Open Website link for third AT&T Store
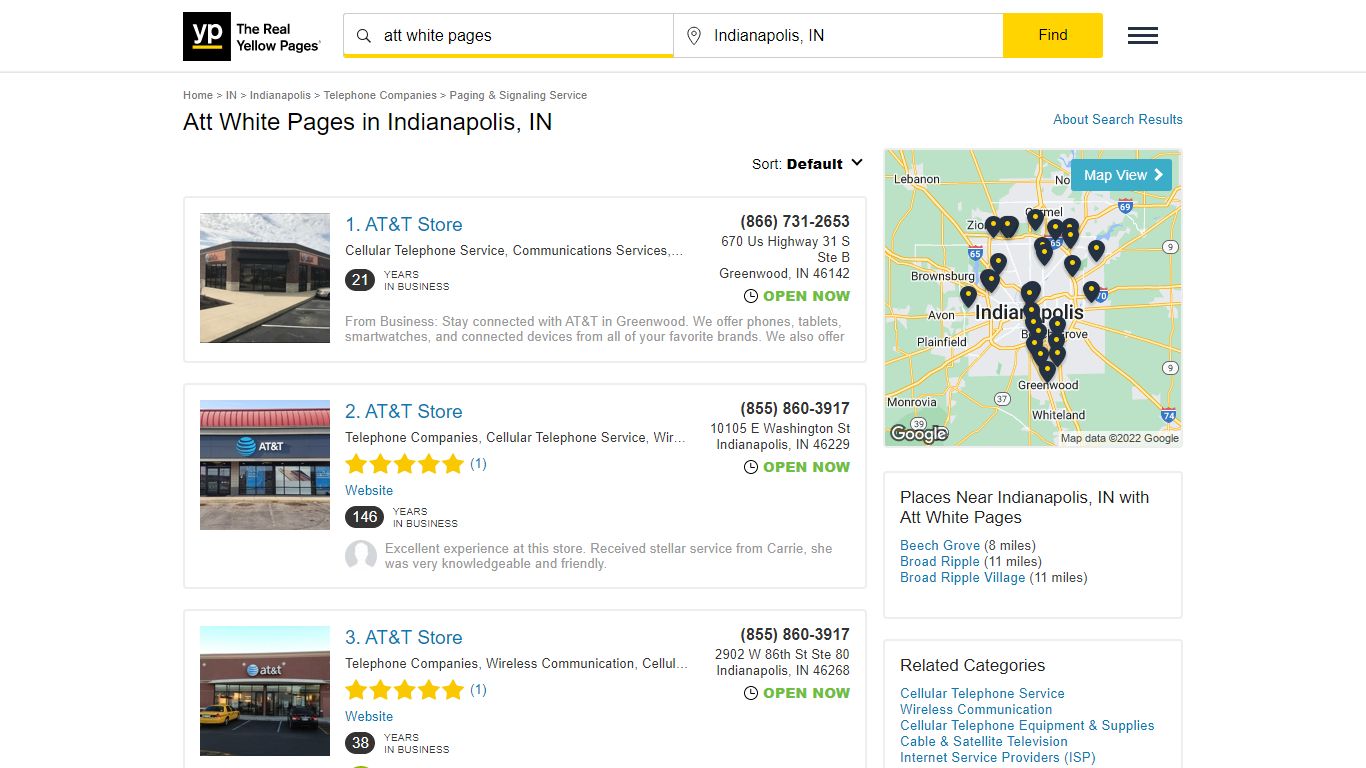 pos(369,716)
